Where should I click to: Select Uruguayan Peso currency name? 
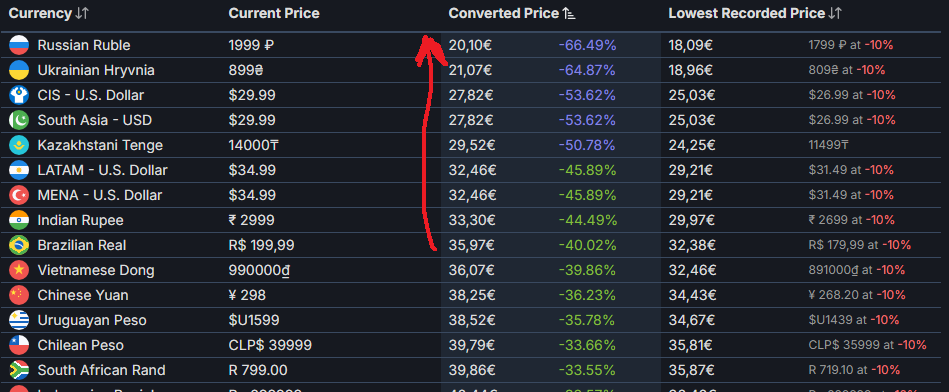point(92,320)
